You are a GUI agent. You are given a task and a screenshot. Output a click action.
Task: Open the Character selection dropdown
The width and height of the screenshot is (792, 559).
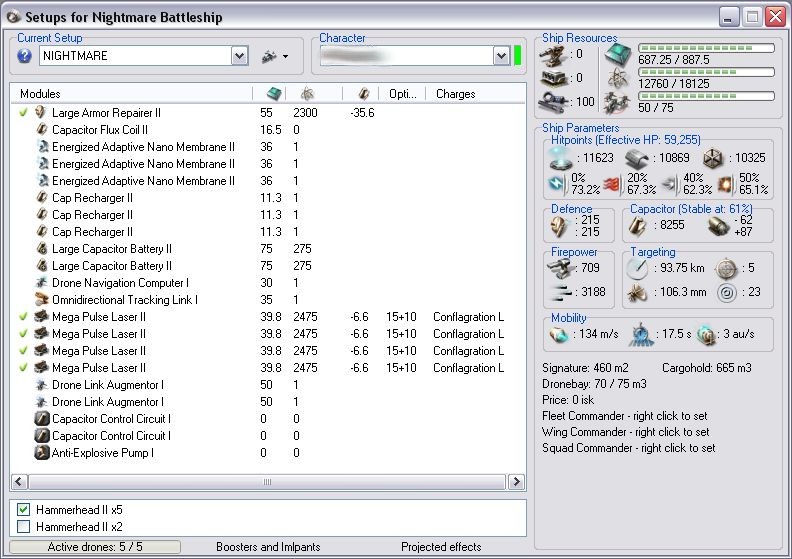[501, 56]
